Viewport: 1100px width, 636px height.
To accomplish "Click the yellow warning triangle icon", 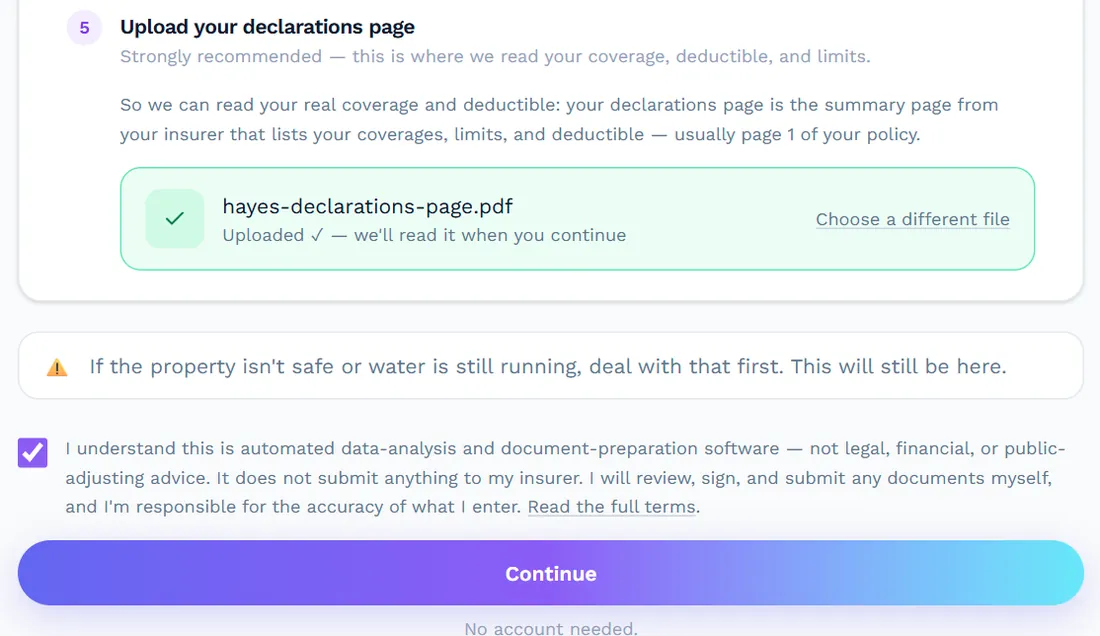I will [x=57, y=367].
